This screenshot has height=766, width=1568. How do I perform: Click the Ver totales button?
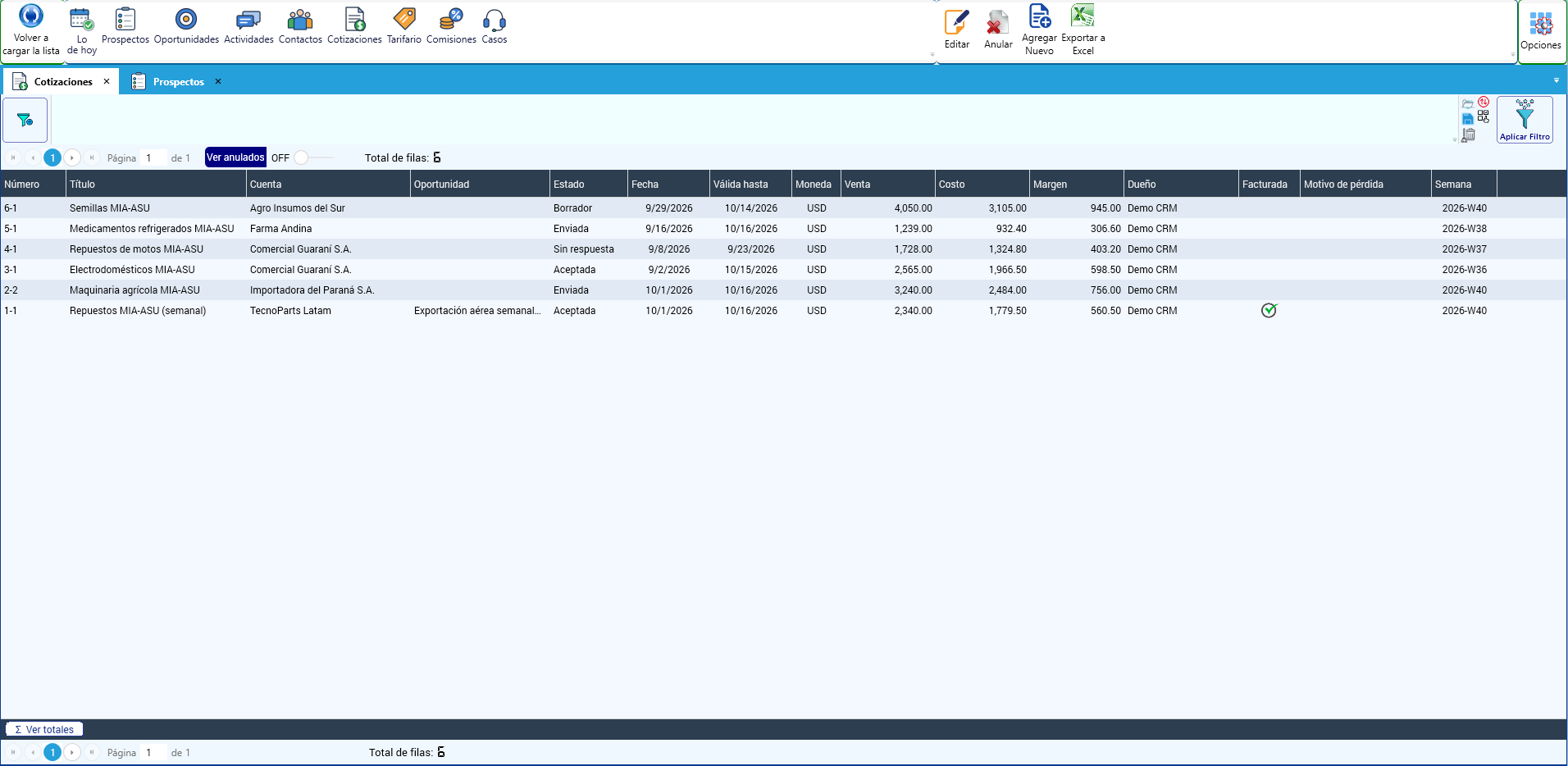tap(44, 729)
